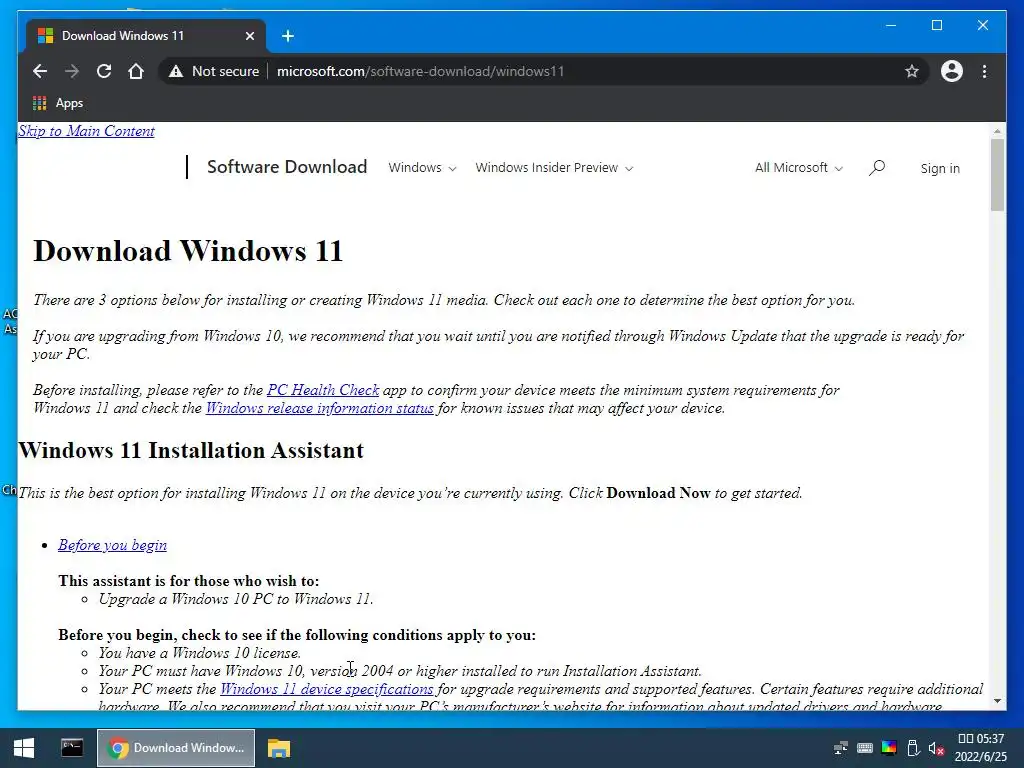Open the Software Download heading link
The height and width of the screenshot is (768, 1024).
pyautogui.click(x=287, y=167)
